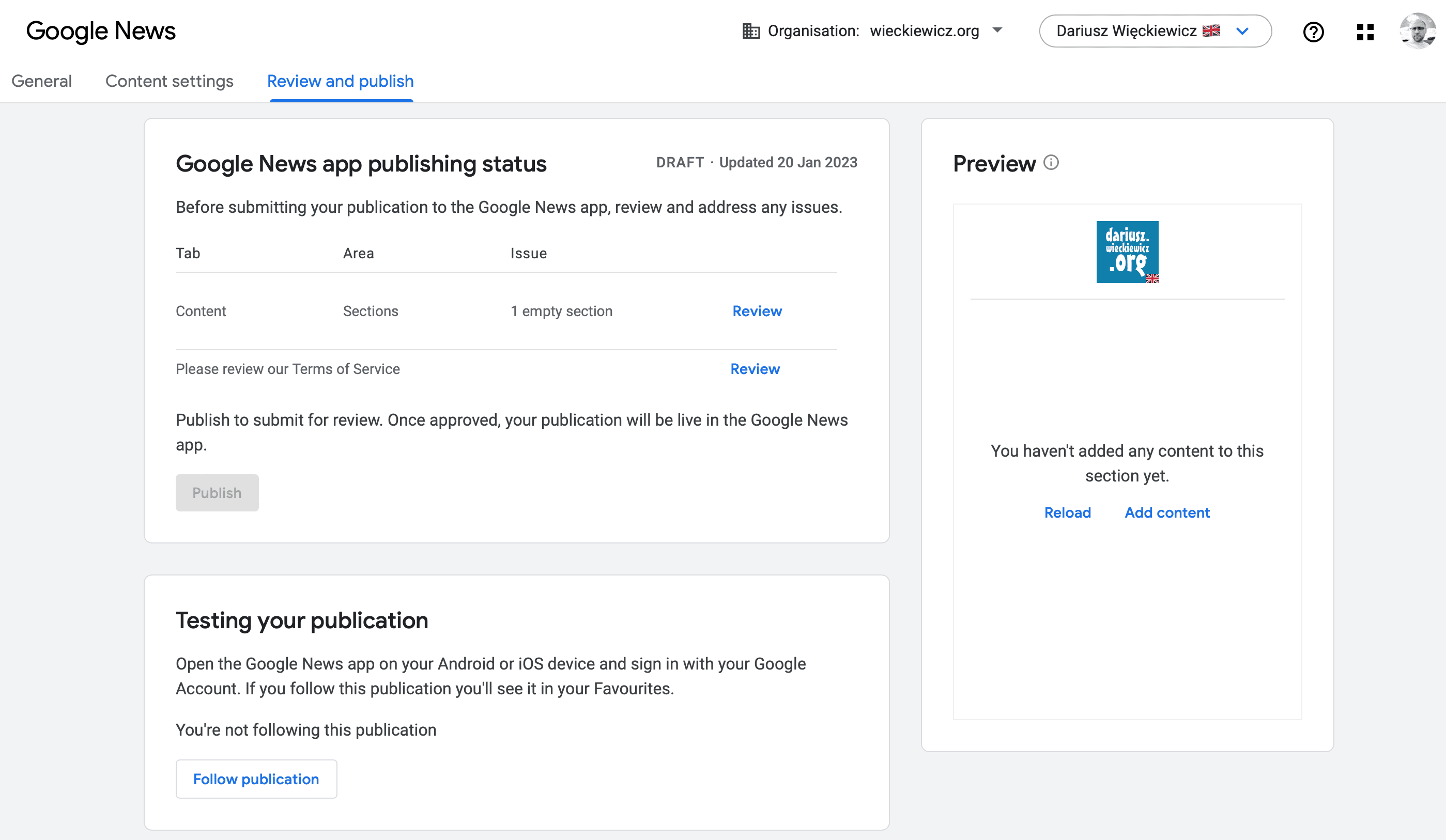The height and width of the screenshot is (840, 1446).
Task: Click 'You haven't added any content' message
Action: 1127,463
